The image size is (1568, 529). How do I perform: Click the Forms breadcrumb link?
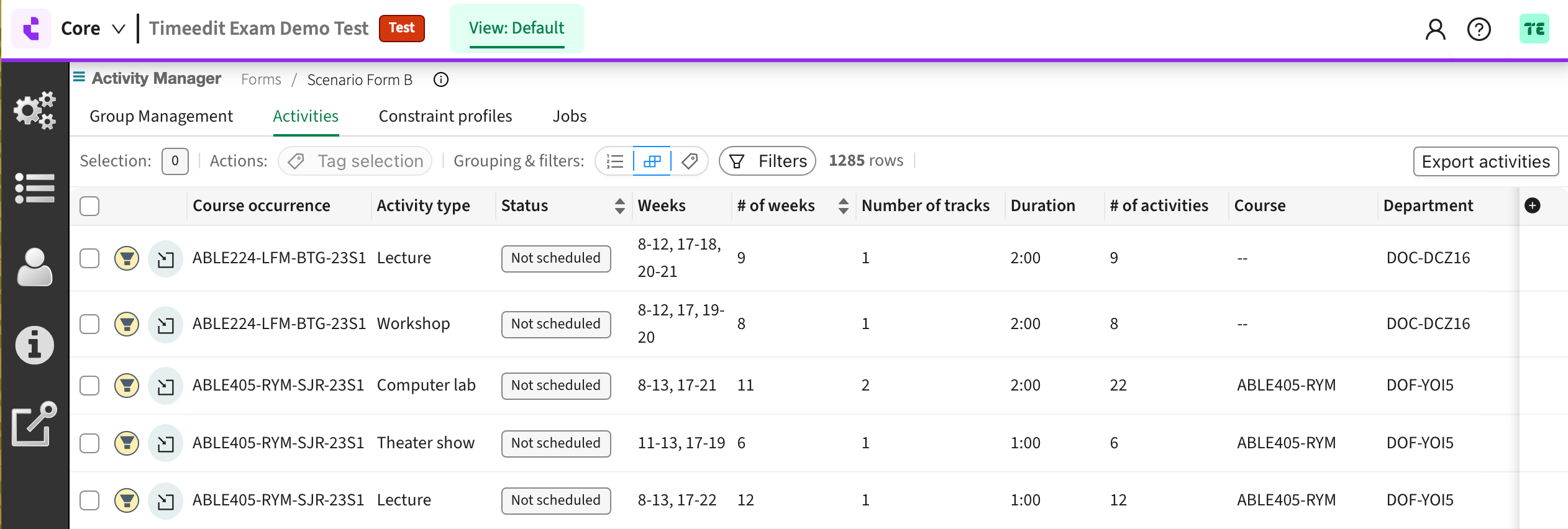point(261,79)
